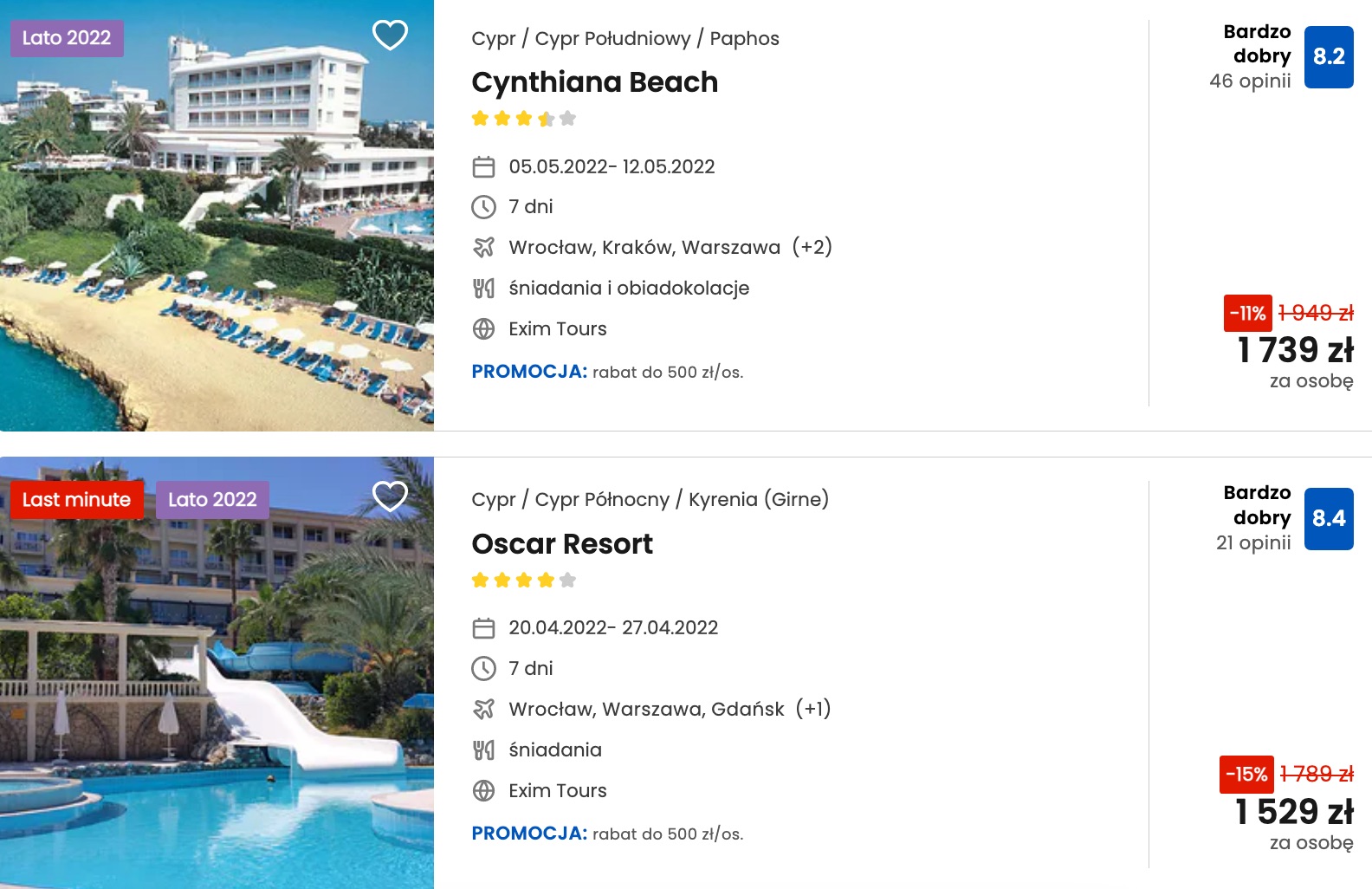Toggle the heart icon on Oscar Resort
Image resolution: width=1372 pixels, height=889 pixels.
pos(390,496)
